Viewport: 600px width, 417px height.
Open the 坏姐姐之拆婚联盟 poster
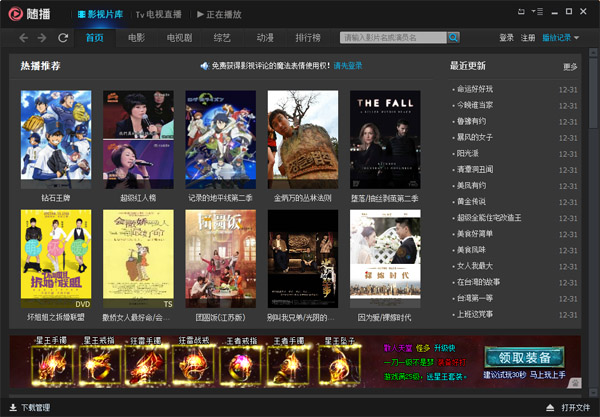(x=56, y=259)
